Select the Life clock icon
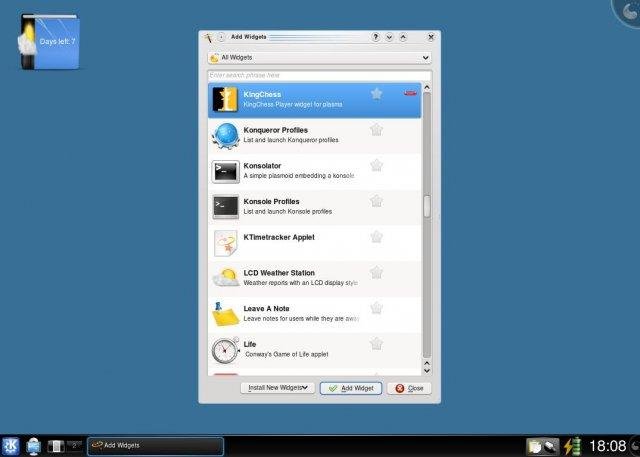640x457 pixels. click(225, 350)
